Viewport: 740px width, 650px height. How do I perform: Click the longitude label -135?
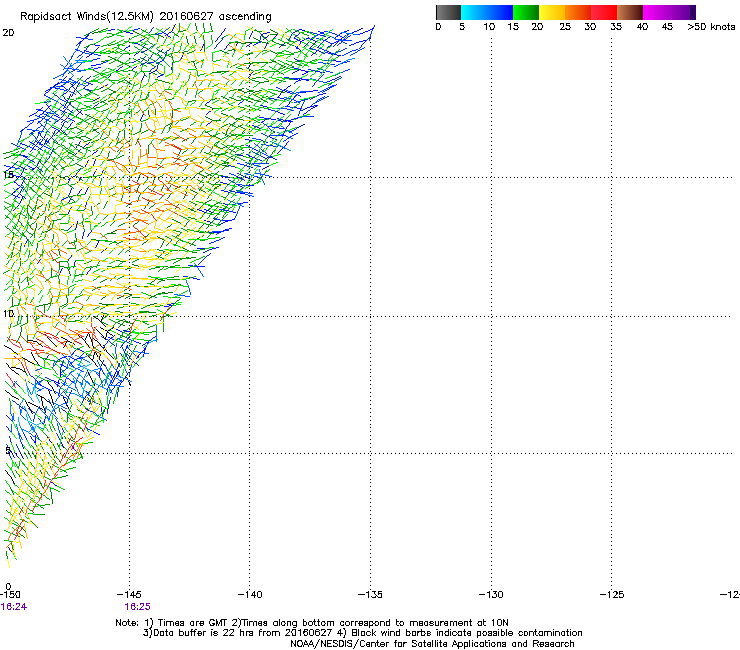[370, 594]
